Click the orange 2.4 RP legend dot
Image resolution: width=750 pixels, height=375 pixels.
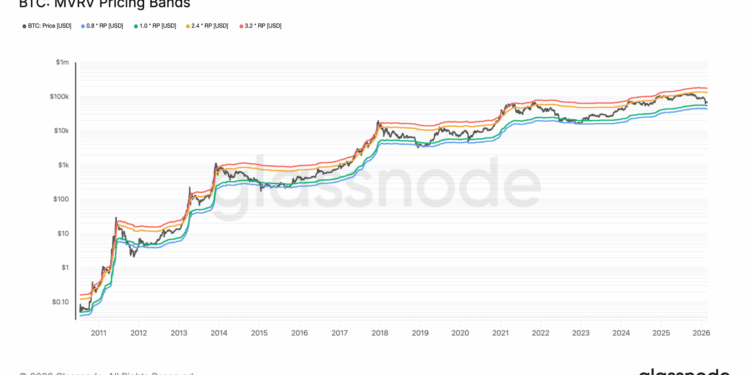tap(188, 26)
